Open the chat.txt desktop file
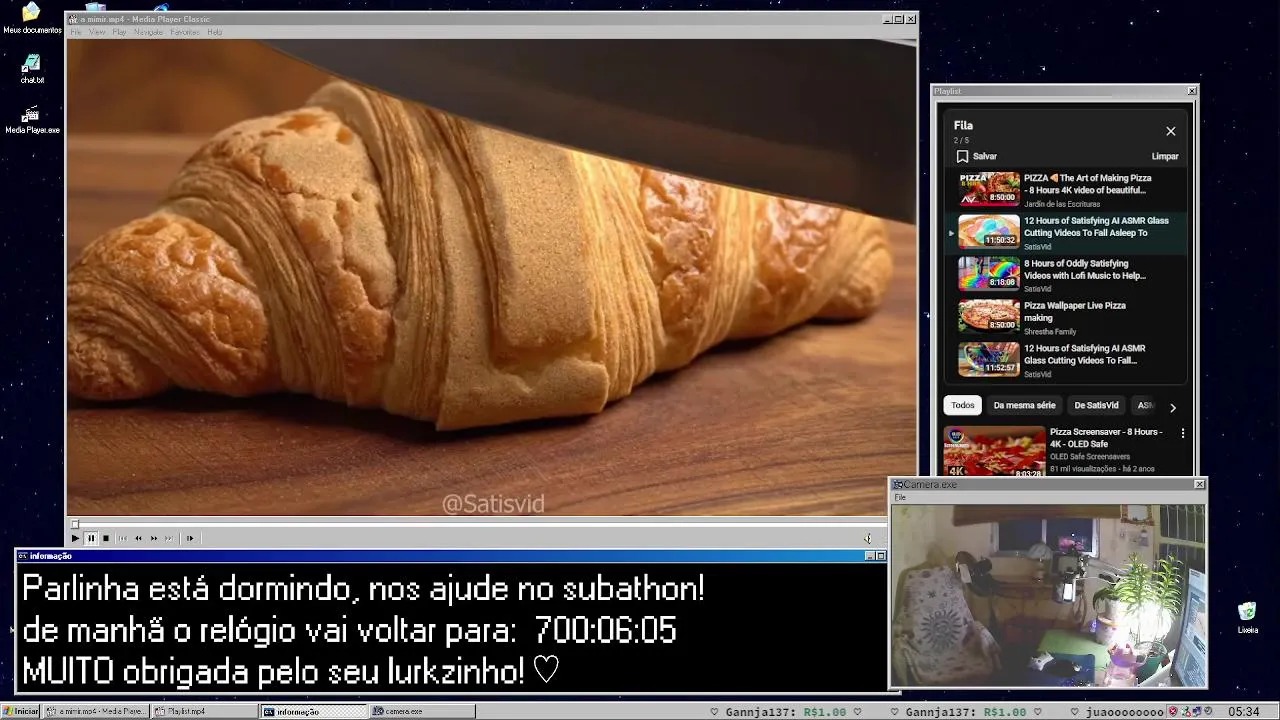 pos(32,68)
